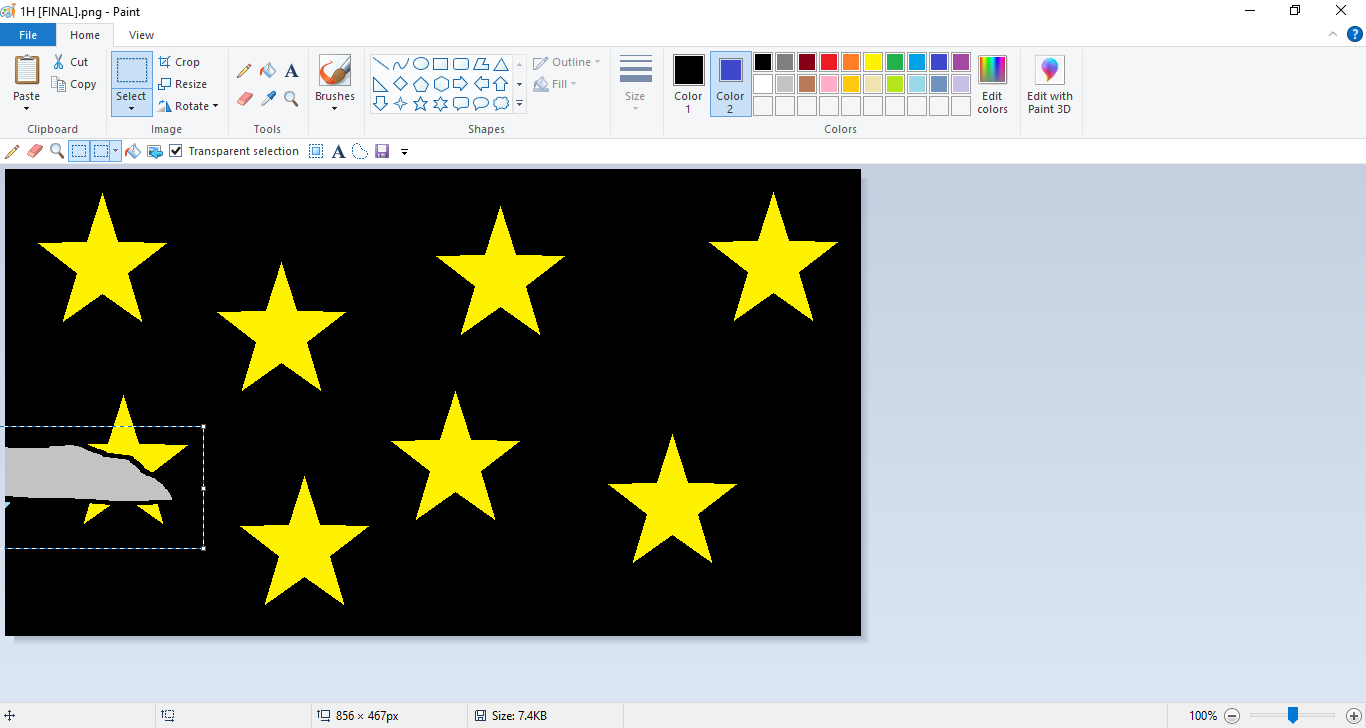Click the Crop button
1366x728 pixels.
coord(180,62)
